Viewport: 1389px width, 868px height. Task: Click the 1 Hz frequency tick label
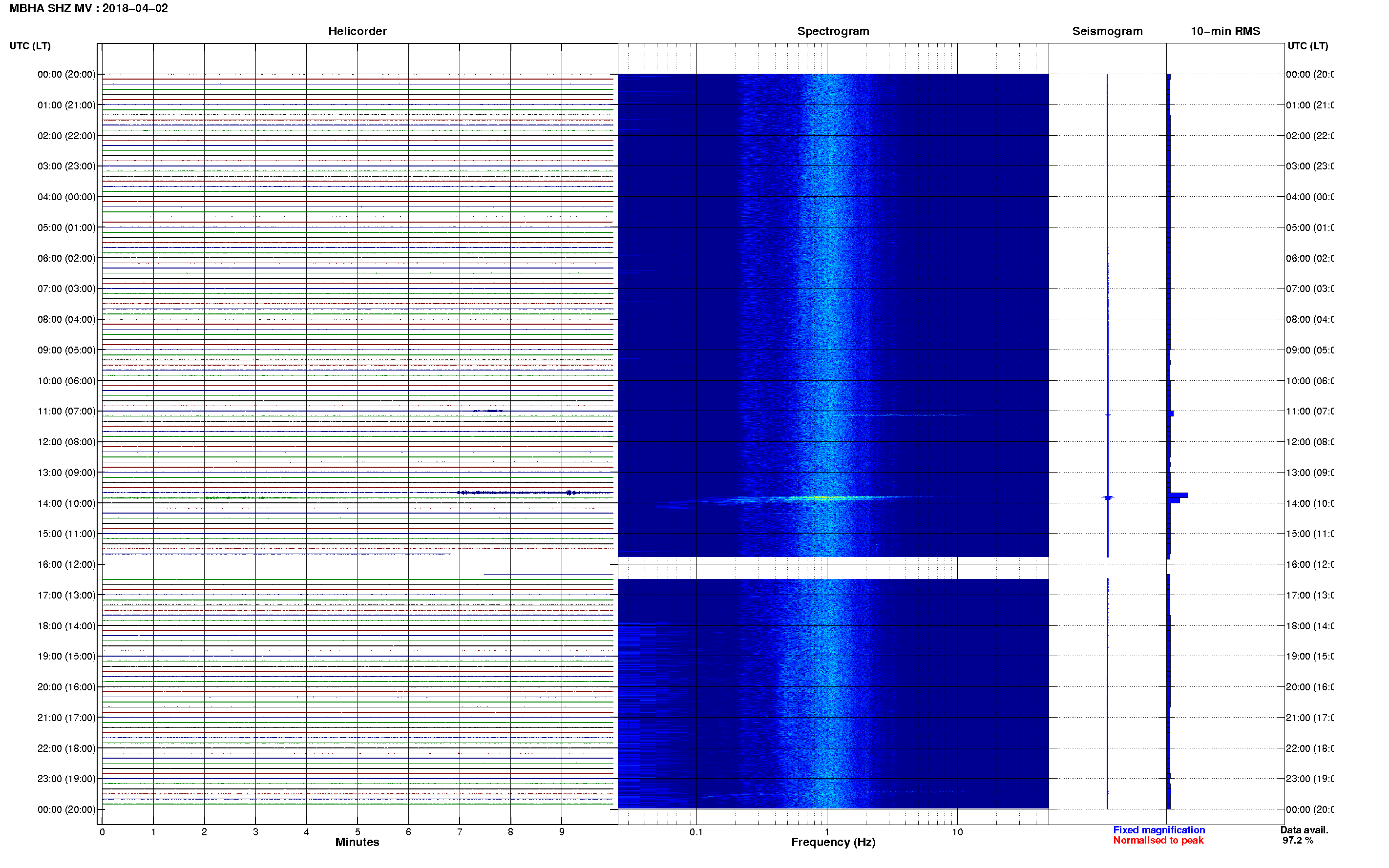coord(827,832)
